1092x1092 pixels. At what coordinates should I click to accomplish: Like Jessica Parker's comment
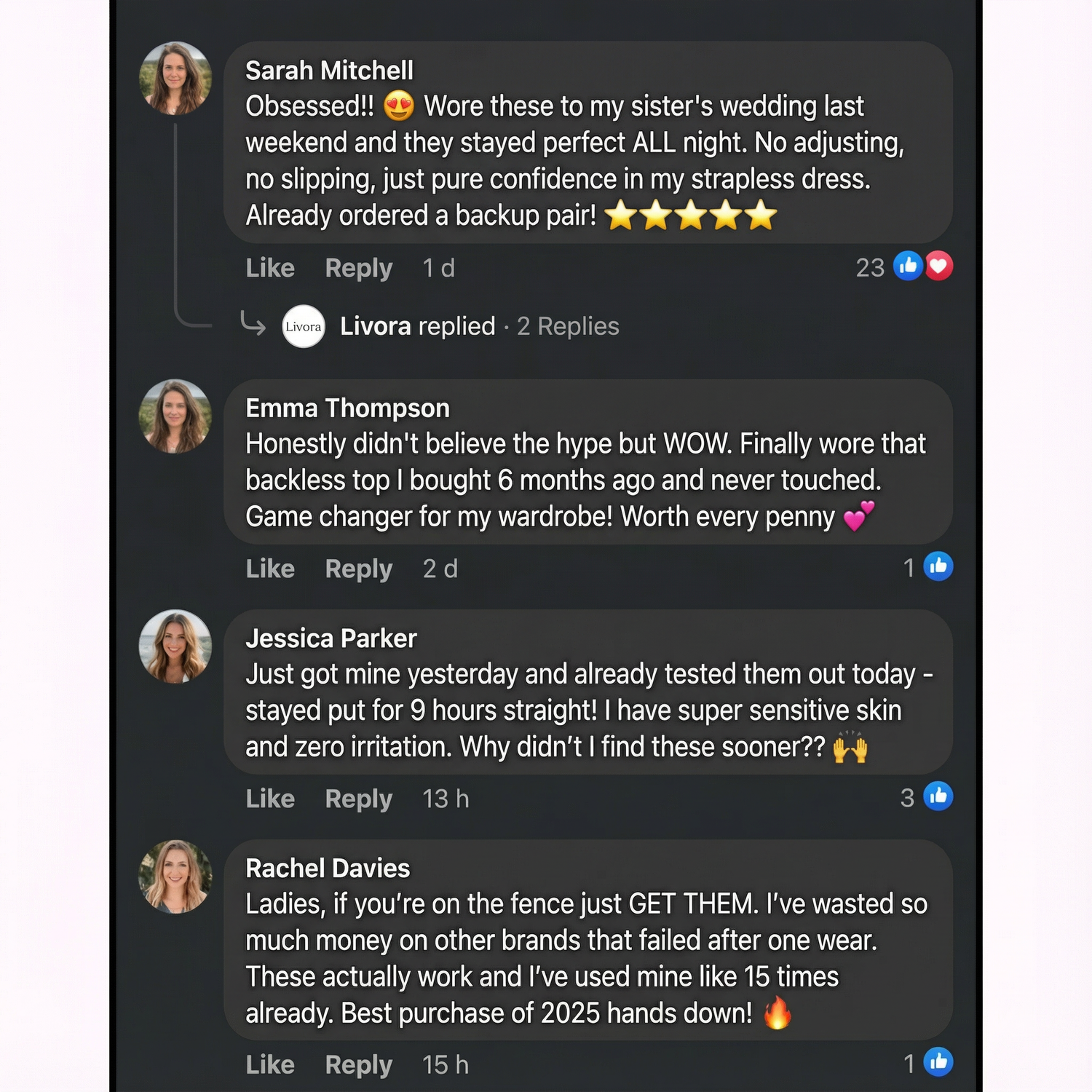click(x=270, y=799)
